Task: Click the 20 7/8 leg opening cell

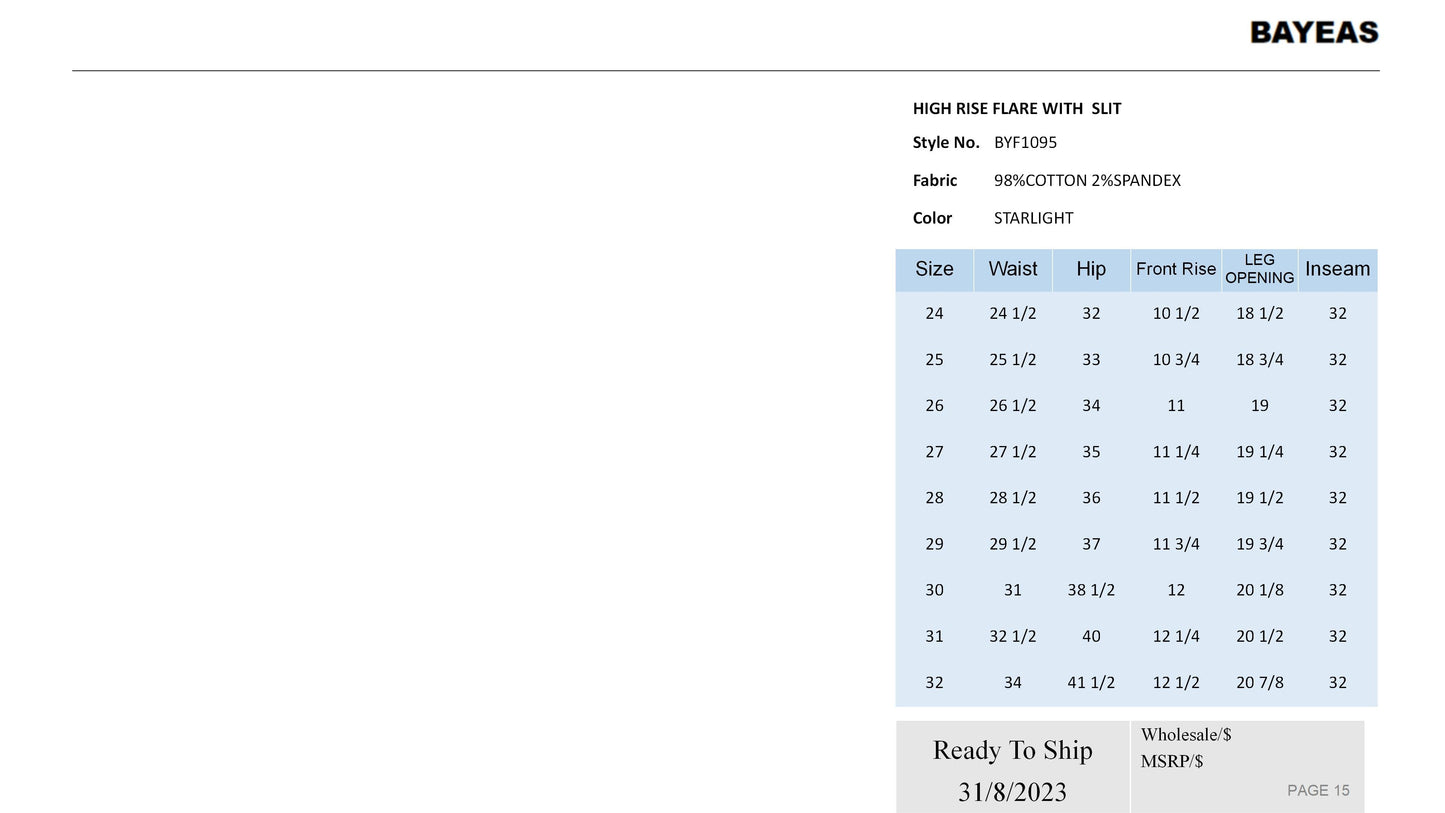Action: 1259,683
